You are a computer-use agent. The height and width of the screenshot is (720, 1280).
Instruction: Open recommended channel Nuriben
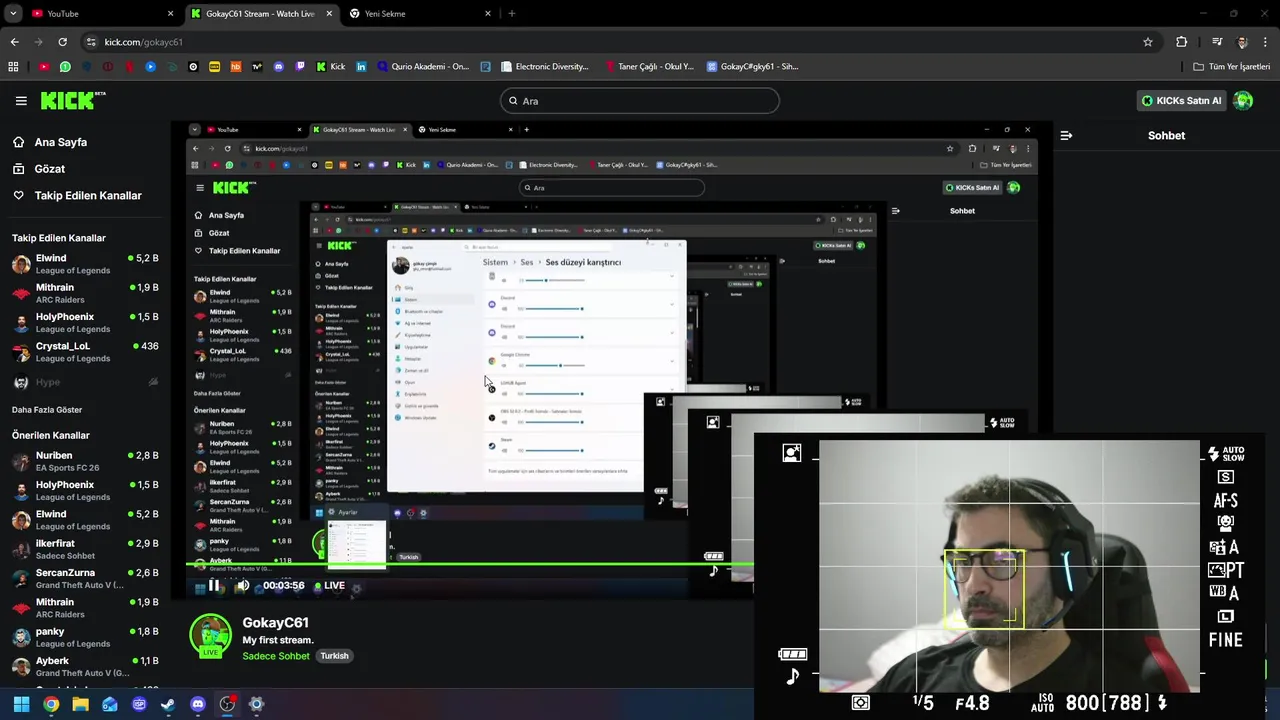[x=85, y=461]
